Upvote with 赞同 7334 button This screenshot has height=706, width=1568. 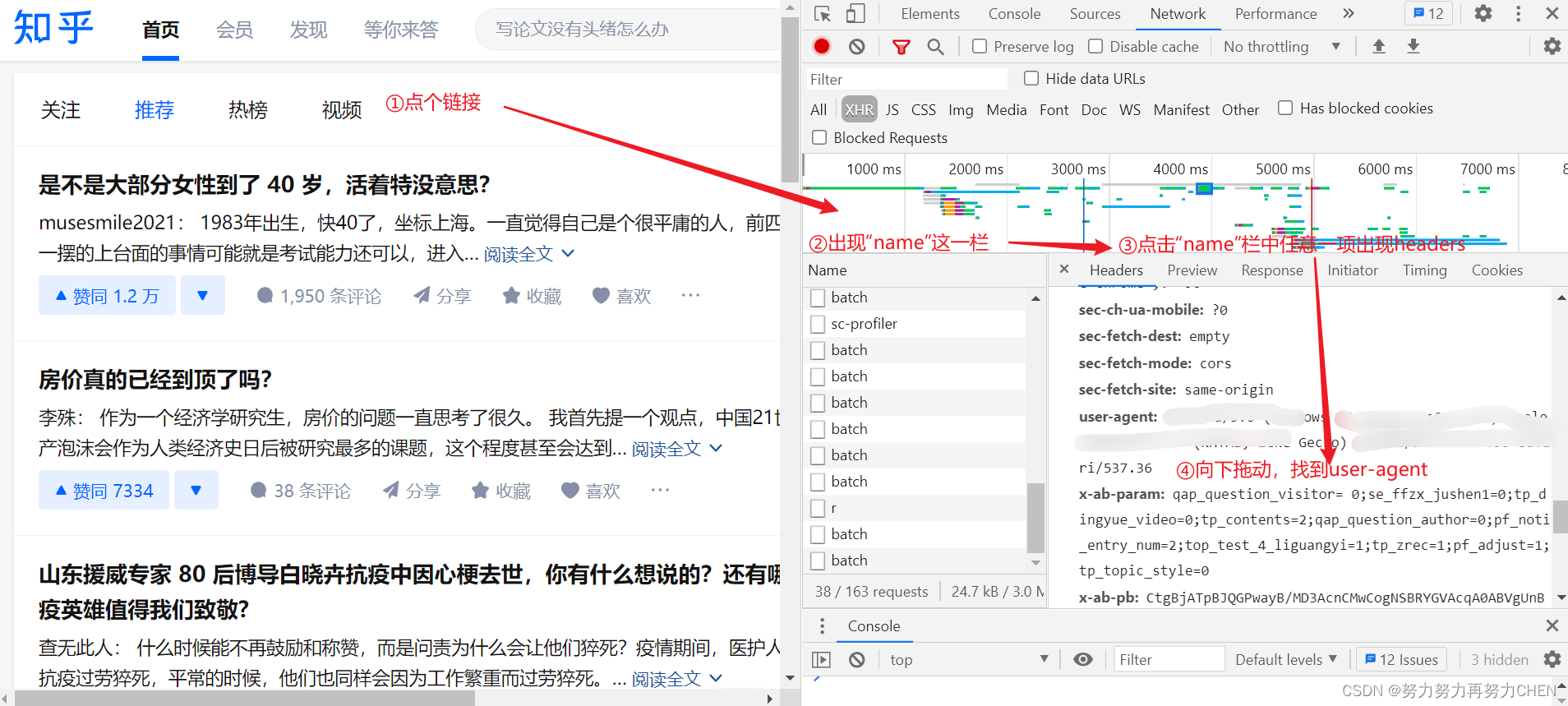tap(104, 490)
